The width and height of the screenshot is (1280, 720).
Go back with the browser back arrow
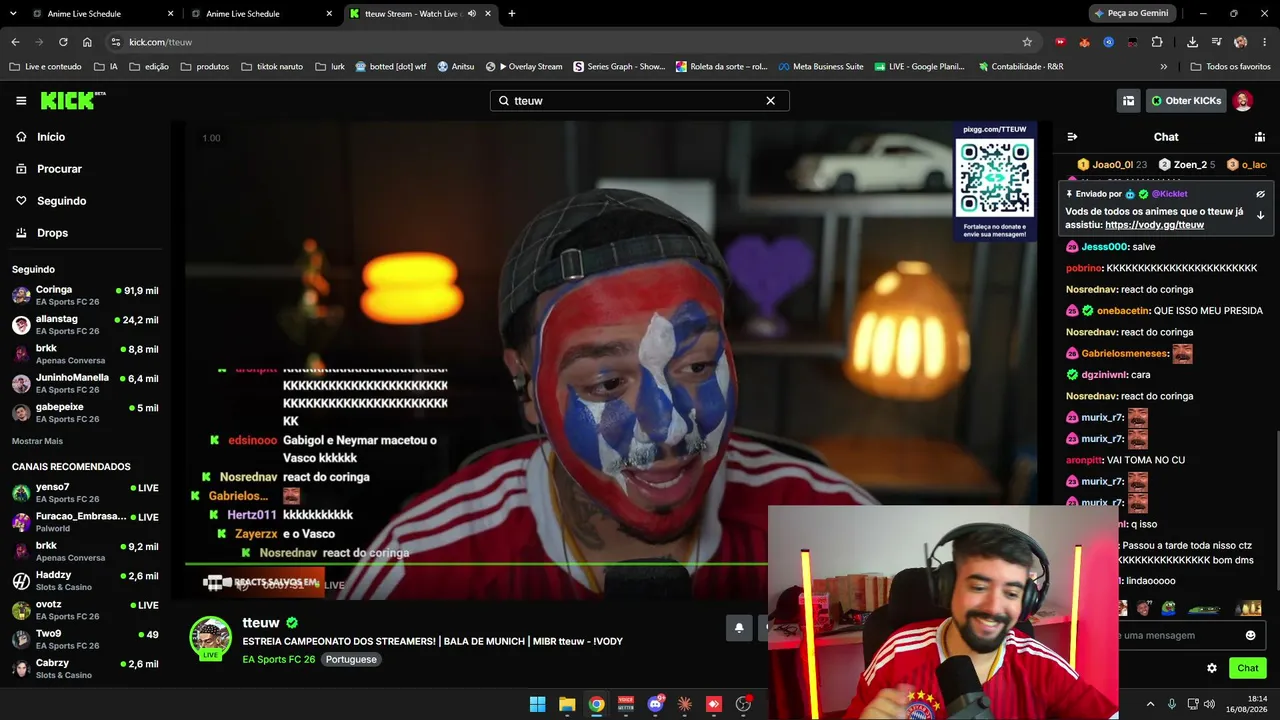pos(15,42)
